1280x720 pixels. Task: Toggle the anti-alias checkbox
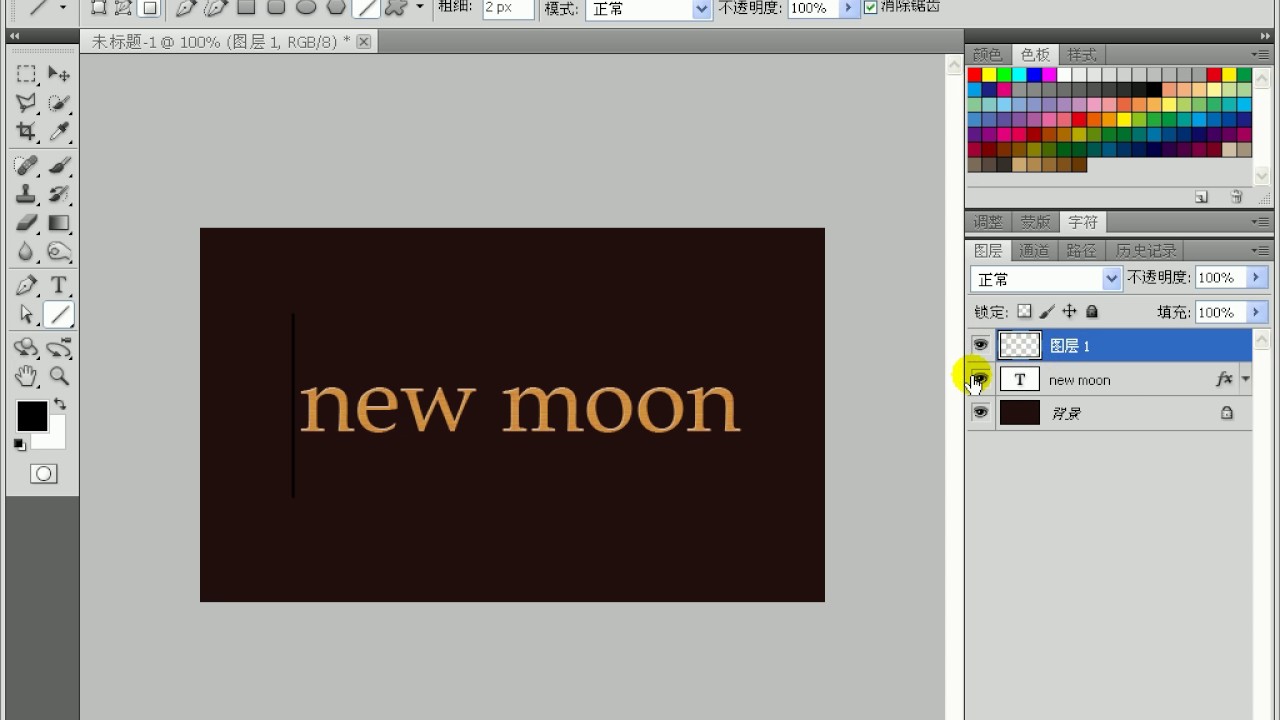[870, 7]
